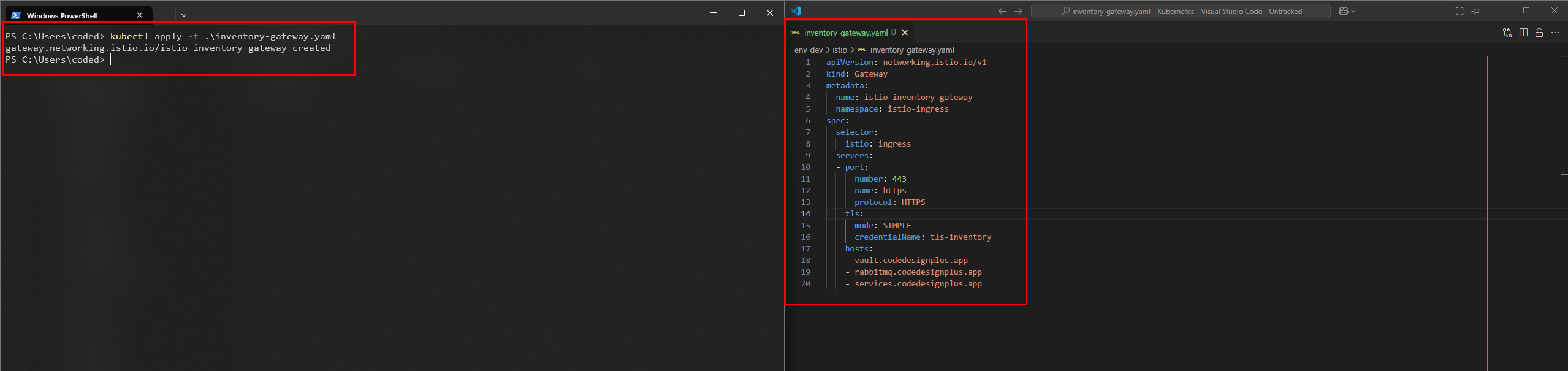Click the 'gateway.networking.istio.io/istio-inventory-gateway created' output
The height and width of the screenshot is (371, 1568).
[x=168, y=48]
